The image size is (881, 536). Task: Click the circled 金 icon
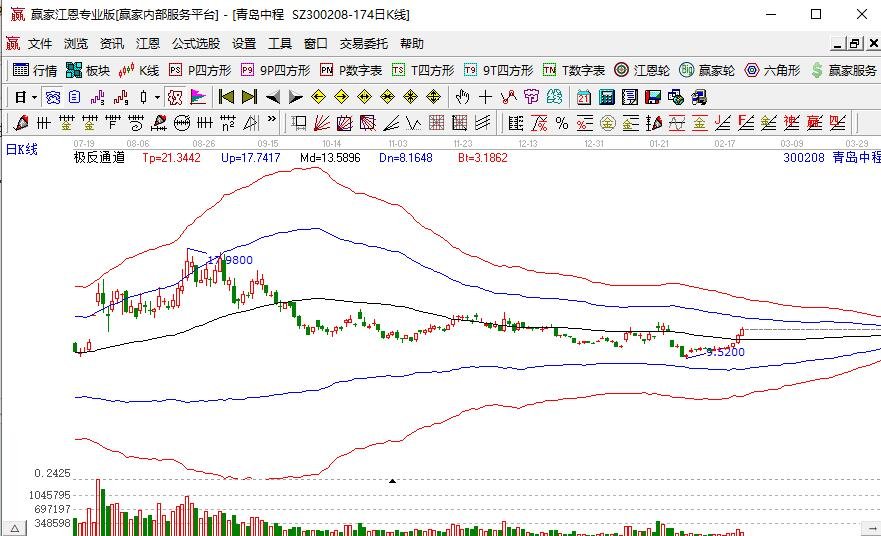pyautogui.click(x=607, y=123)
